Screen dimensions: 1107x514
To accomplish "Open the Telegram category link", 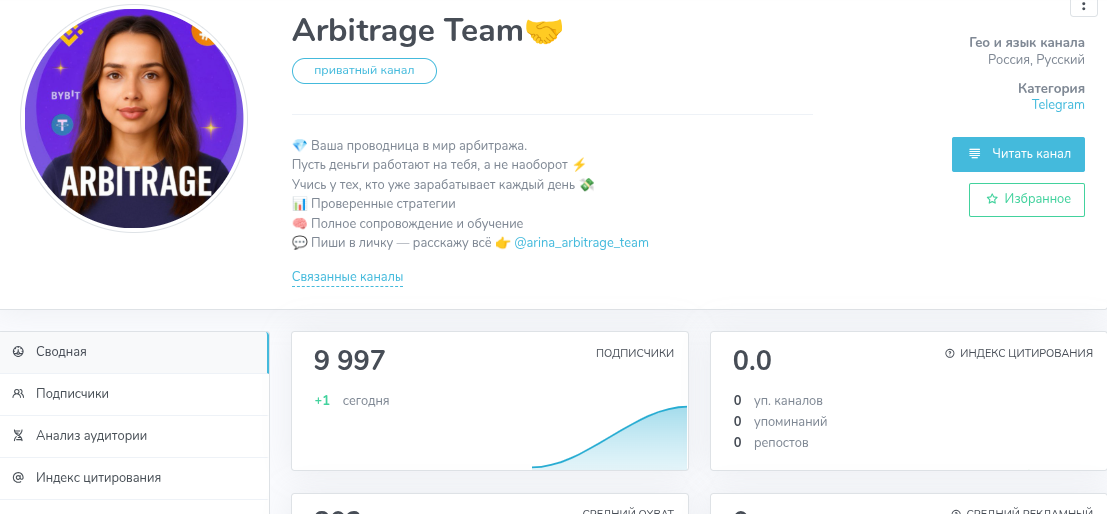I will click(1058, 104).
